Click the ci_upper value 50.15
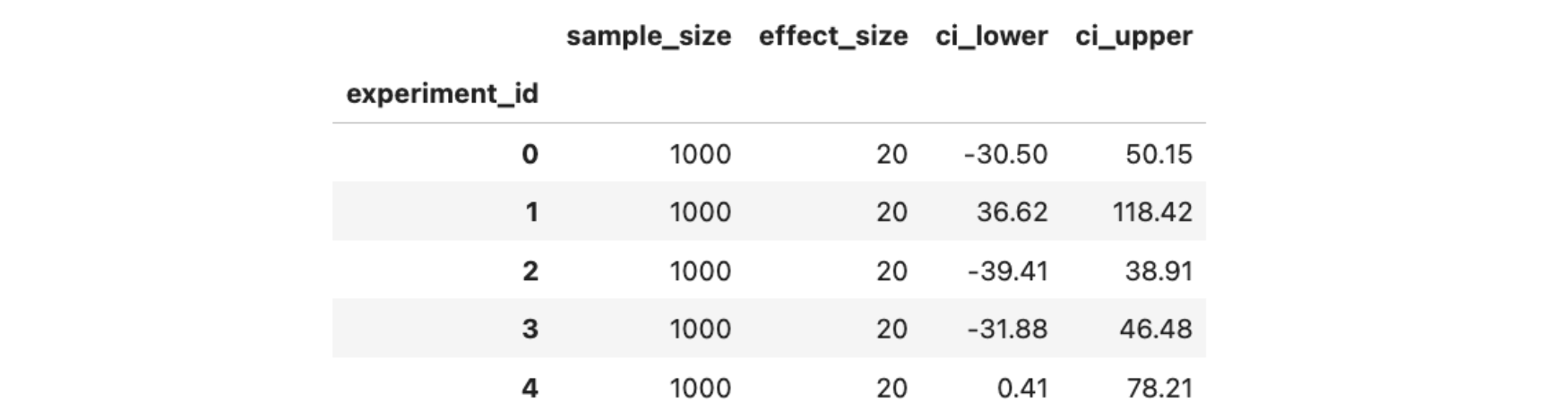Viewport: 1568px width, 419px height. pos(1159,154)
